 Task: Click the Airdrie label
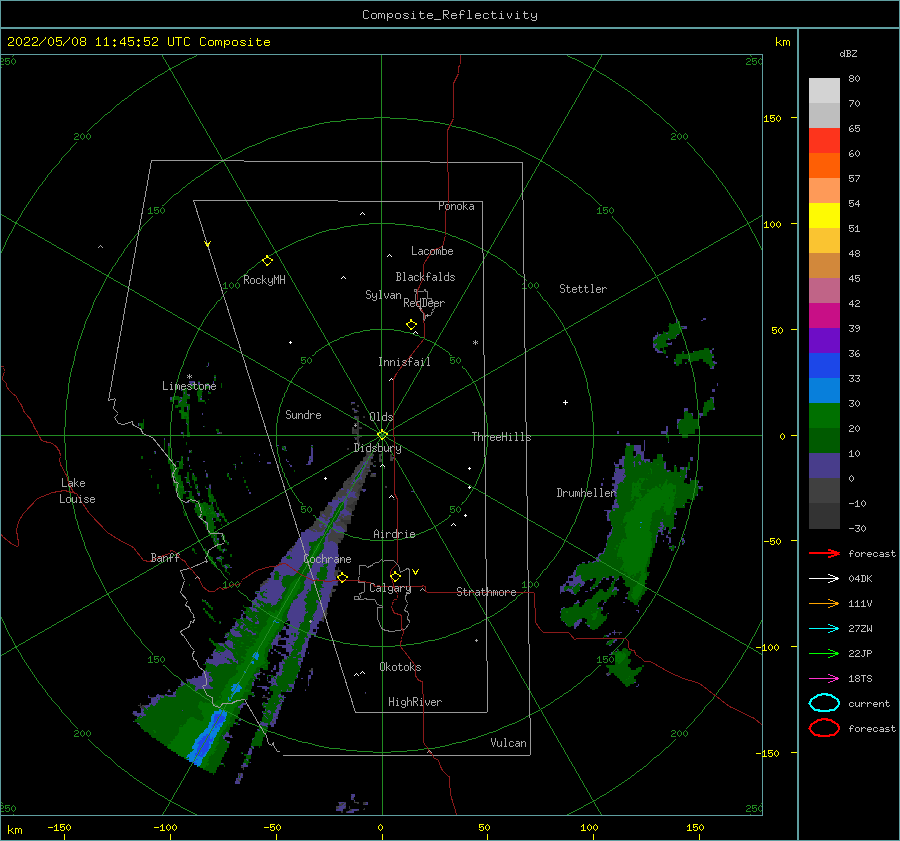pos(394,534)
